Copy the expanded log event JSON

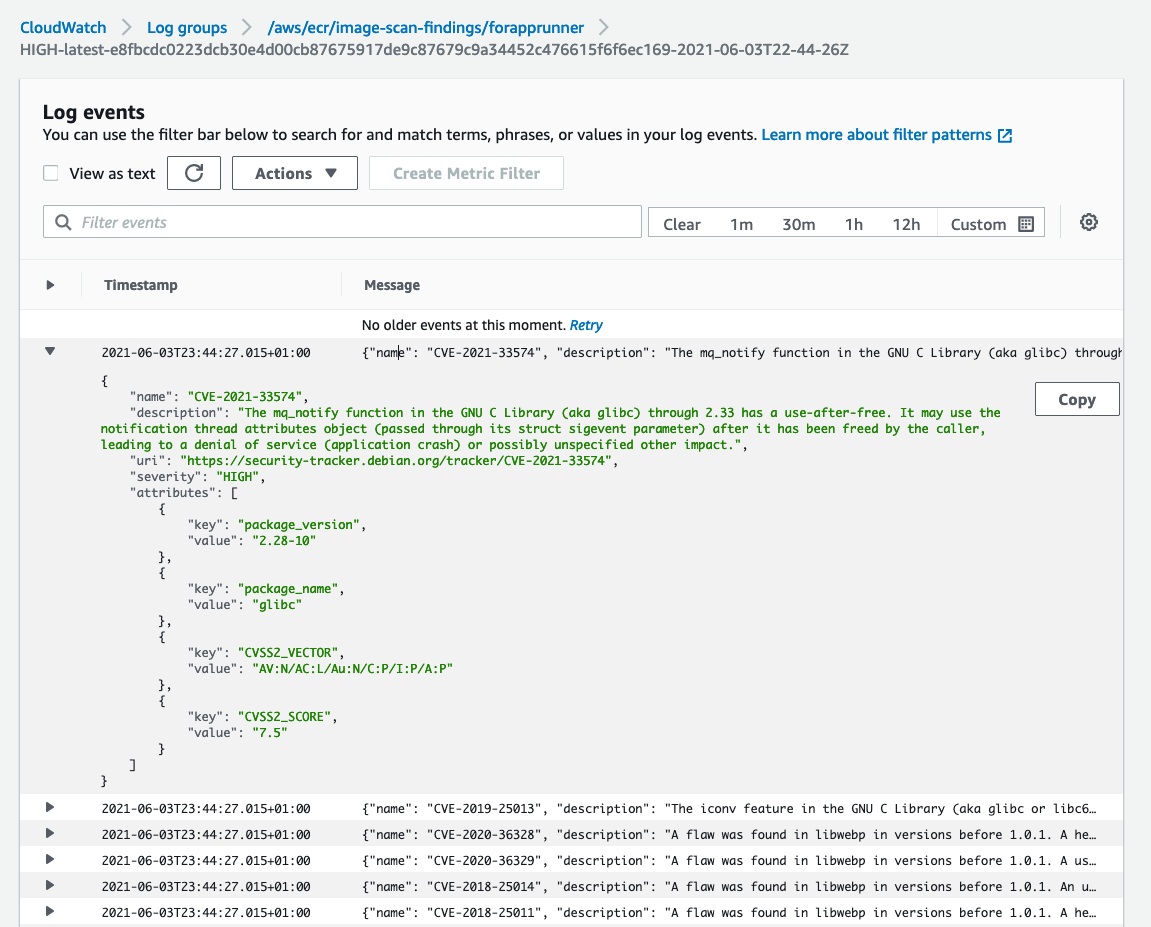(x=1077, y=399)
